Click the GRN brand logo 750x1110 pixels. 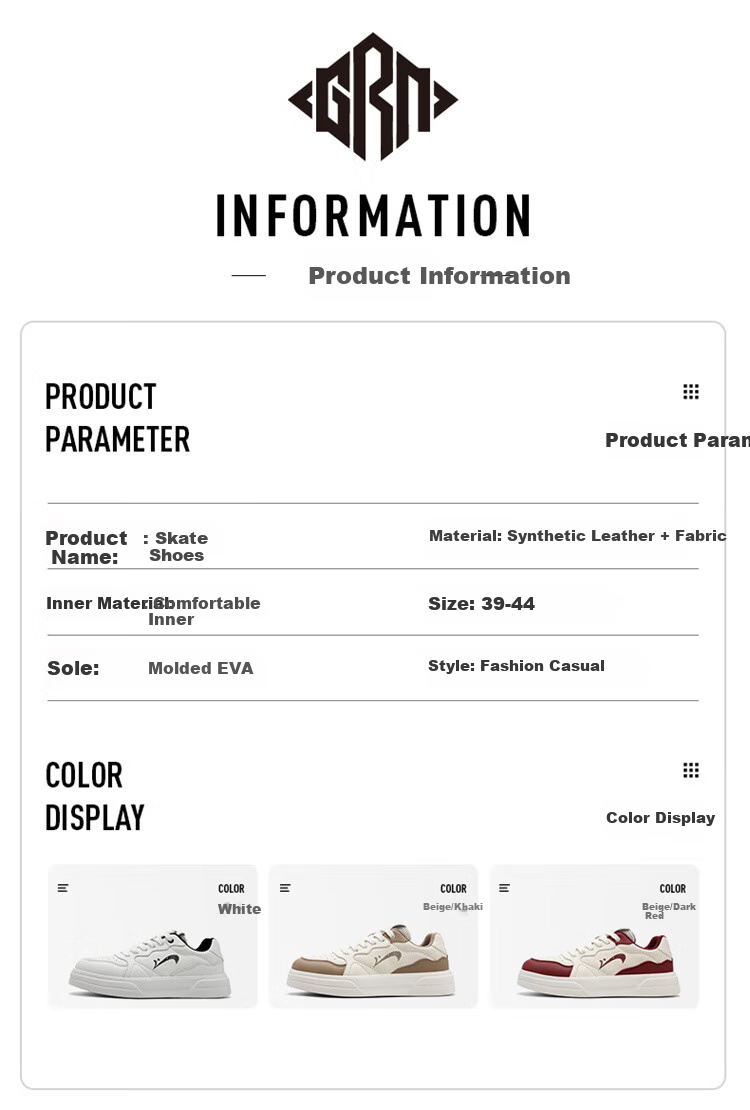pos(373,97)
